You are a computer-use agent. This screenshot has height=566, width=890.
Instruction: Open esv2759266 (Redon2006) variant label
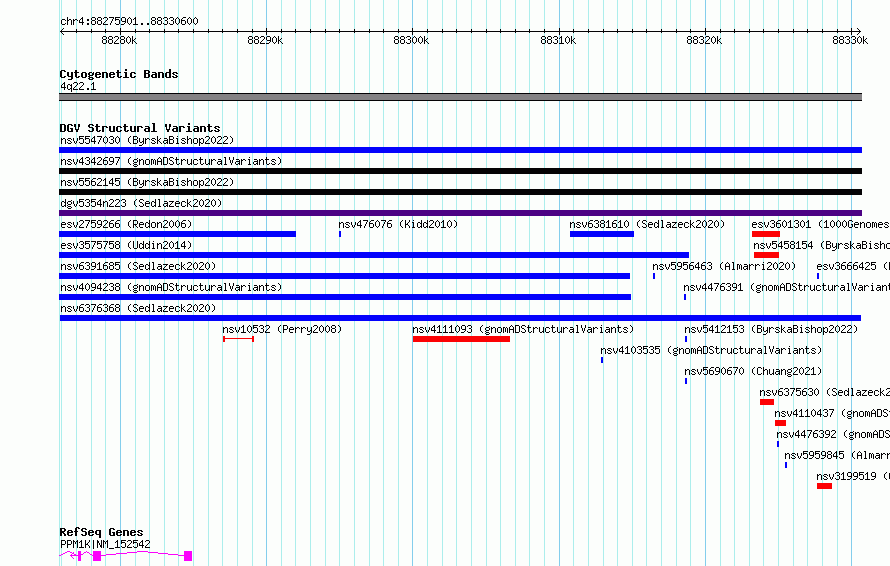(126, 224)
